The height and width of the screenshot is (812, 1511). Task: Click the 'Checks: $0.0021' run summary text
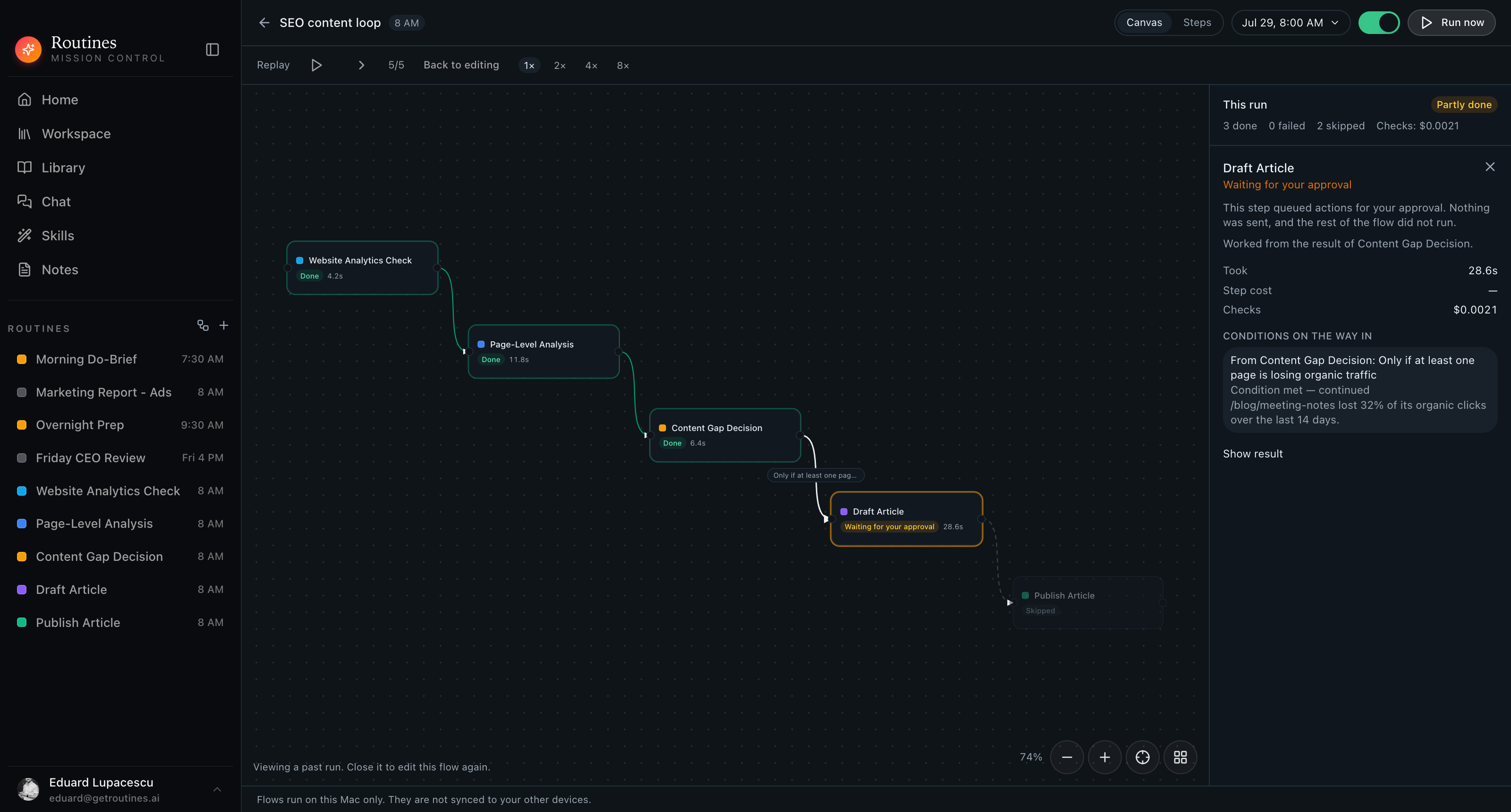pyautogui.click(x=1417, y=126)
